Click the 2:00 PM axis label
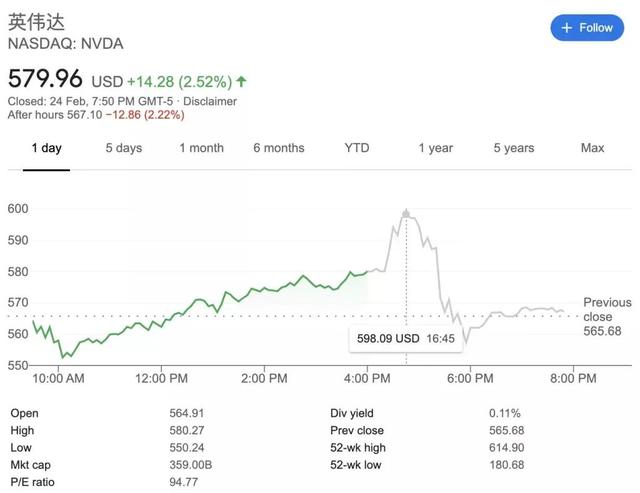This screenshot has width=640, height=493. point(264,378)
